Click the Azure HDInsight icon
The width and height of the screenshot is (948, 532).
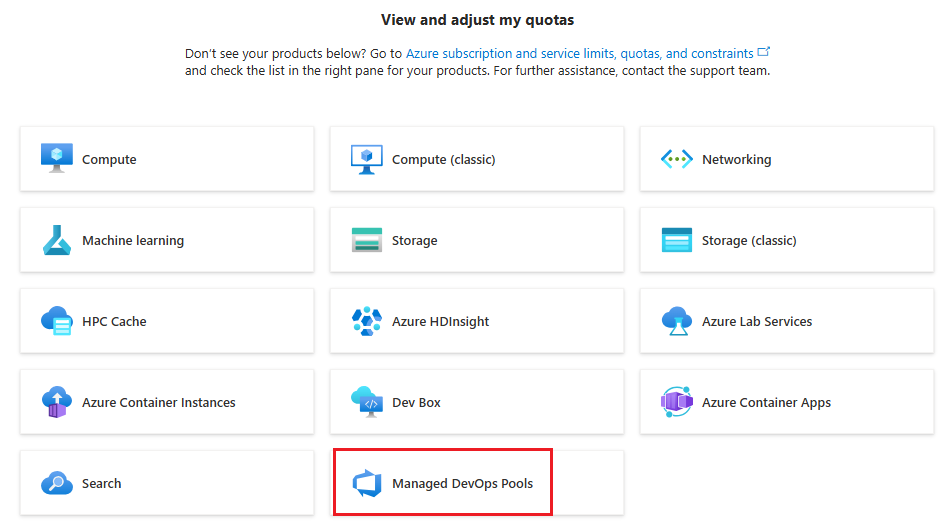pos(367,321)
